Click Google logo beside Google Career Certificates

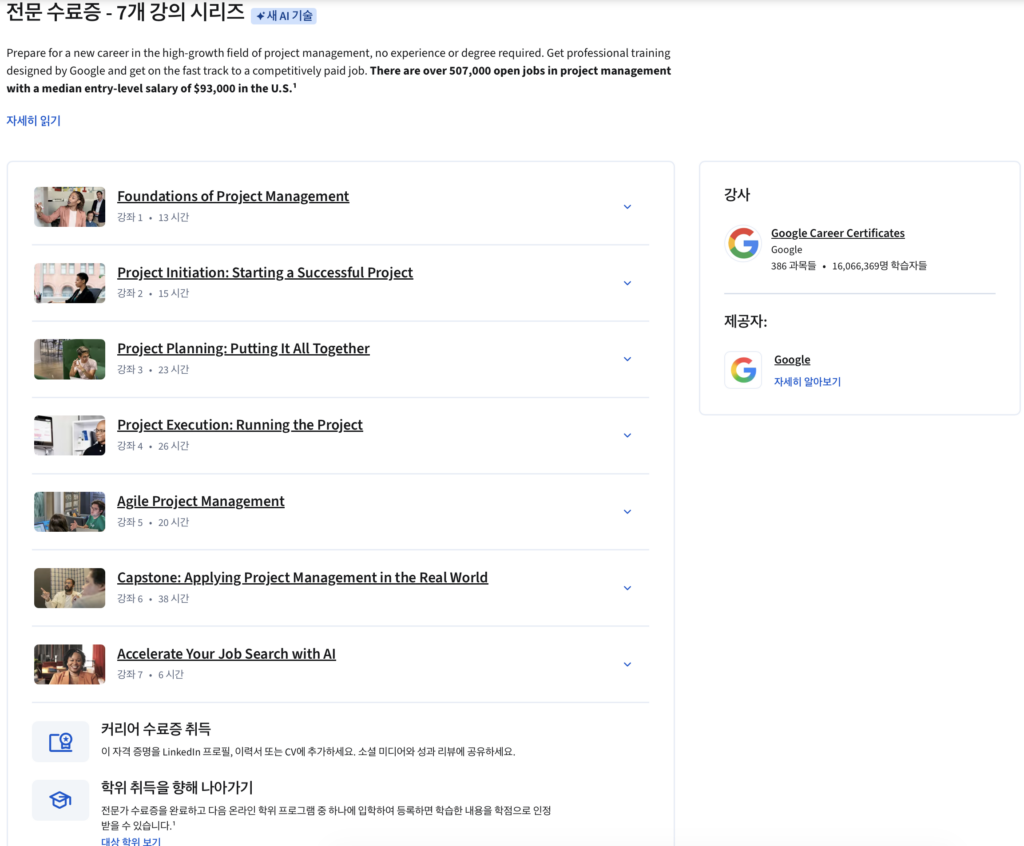pos(743,243)
